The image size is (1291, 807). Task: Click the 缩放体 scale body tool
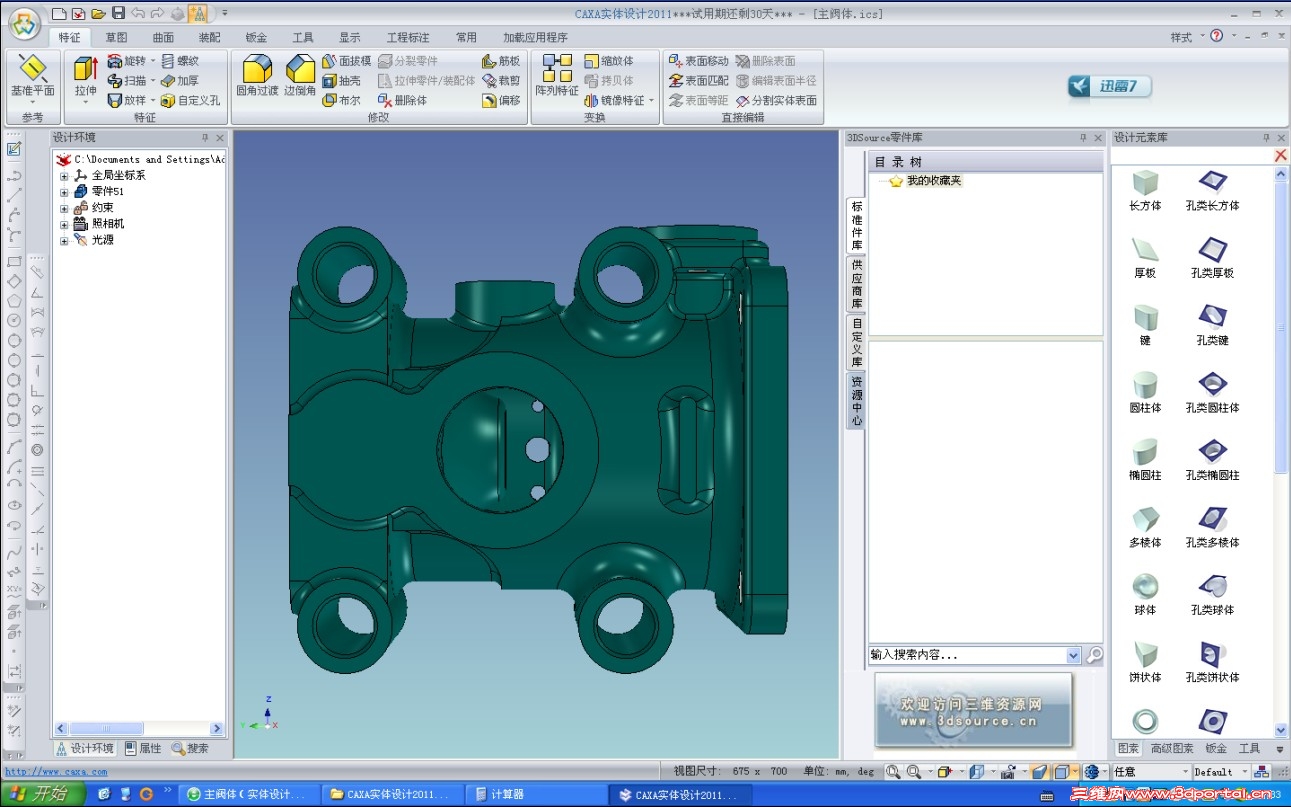[609, 61]
